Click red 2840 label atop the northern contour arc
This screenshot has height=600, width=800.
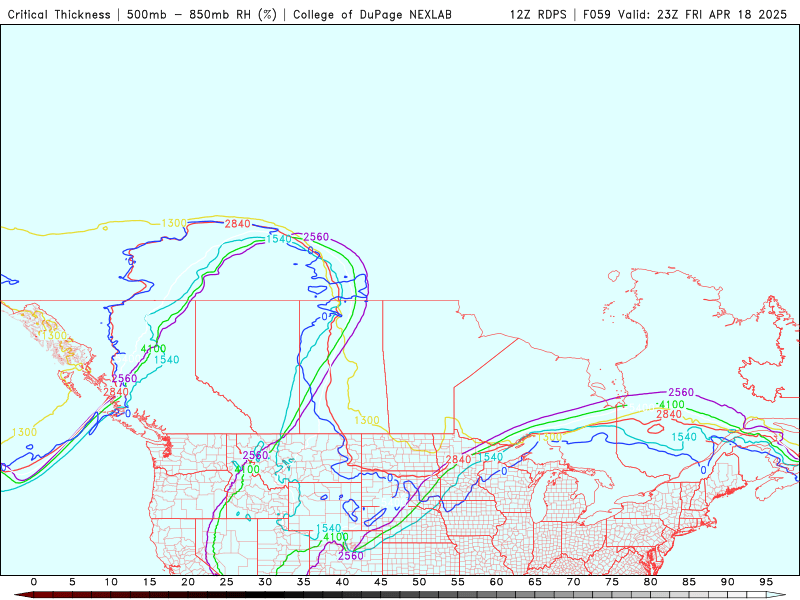[x=238, y=223]
